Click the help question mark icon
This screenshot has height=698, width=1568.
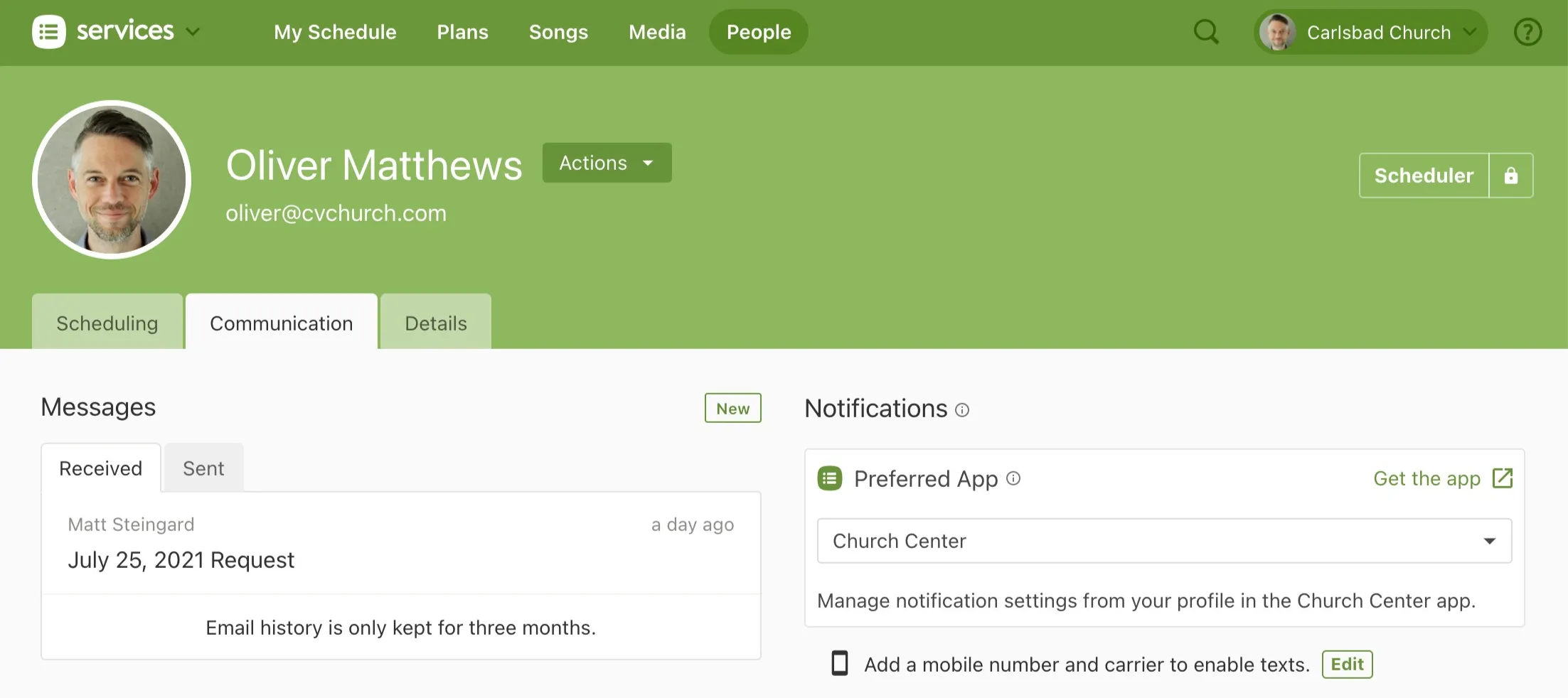1527,31
